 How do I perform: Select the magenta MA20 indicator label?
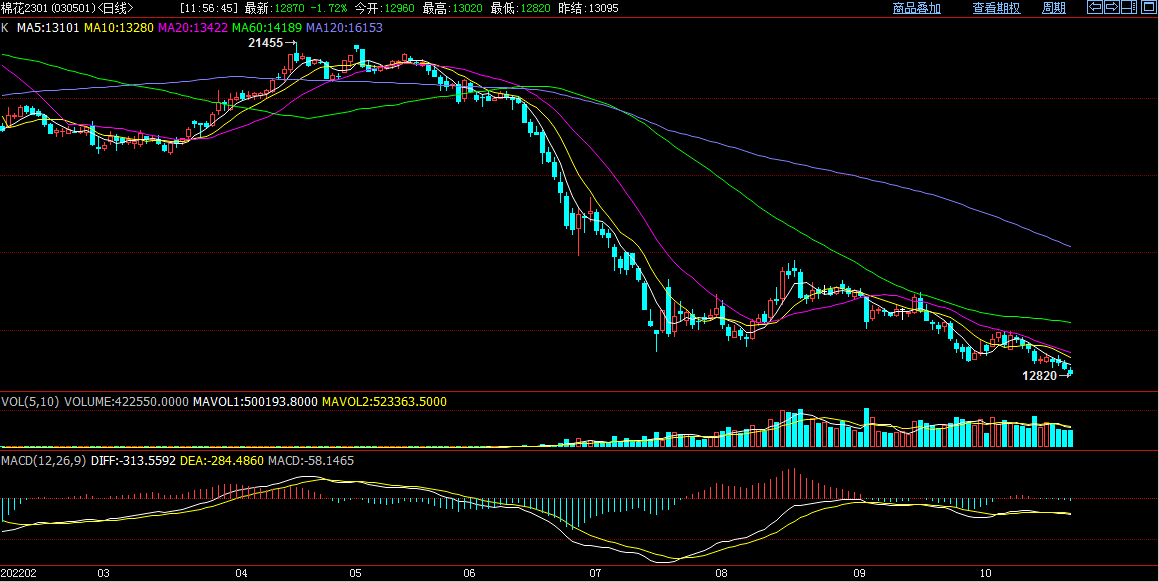(x=193, y=28)
